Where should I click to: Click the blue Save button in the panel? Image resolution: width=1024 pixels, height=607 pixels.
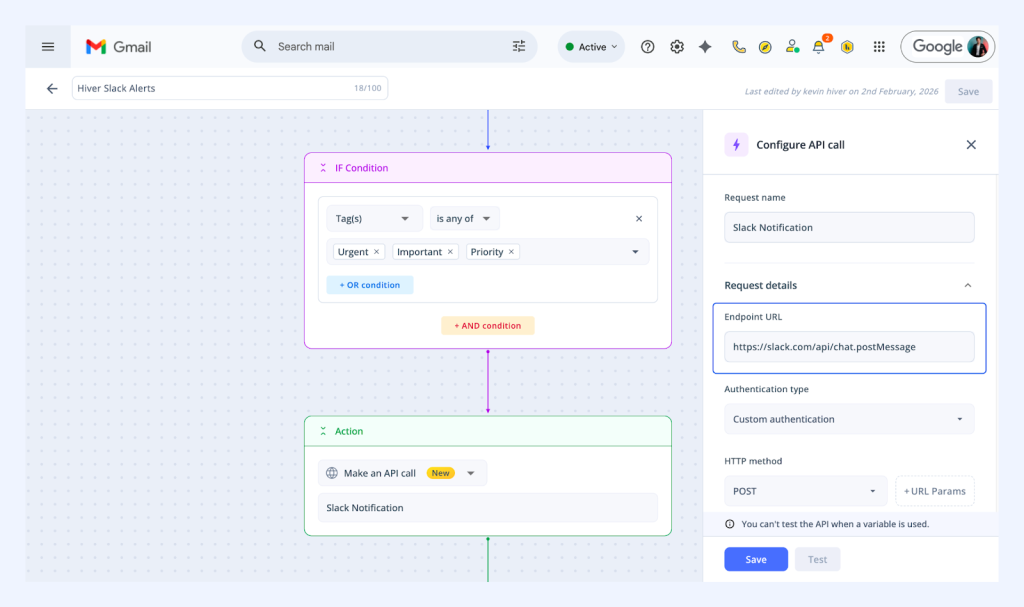(755, 559)
